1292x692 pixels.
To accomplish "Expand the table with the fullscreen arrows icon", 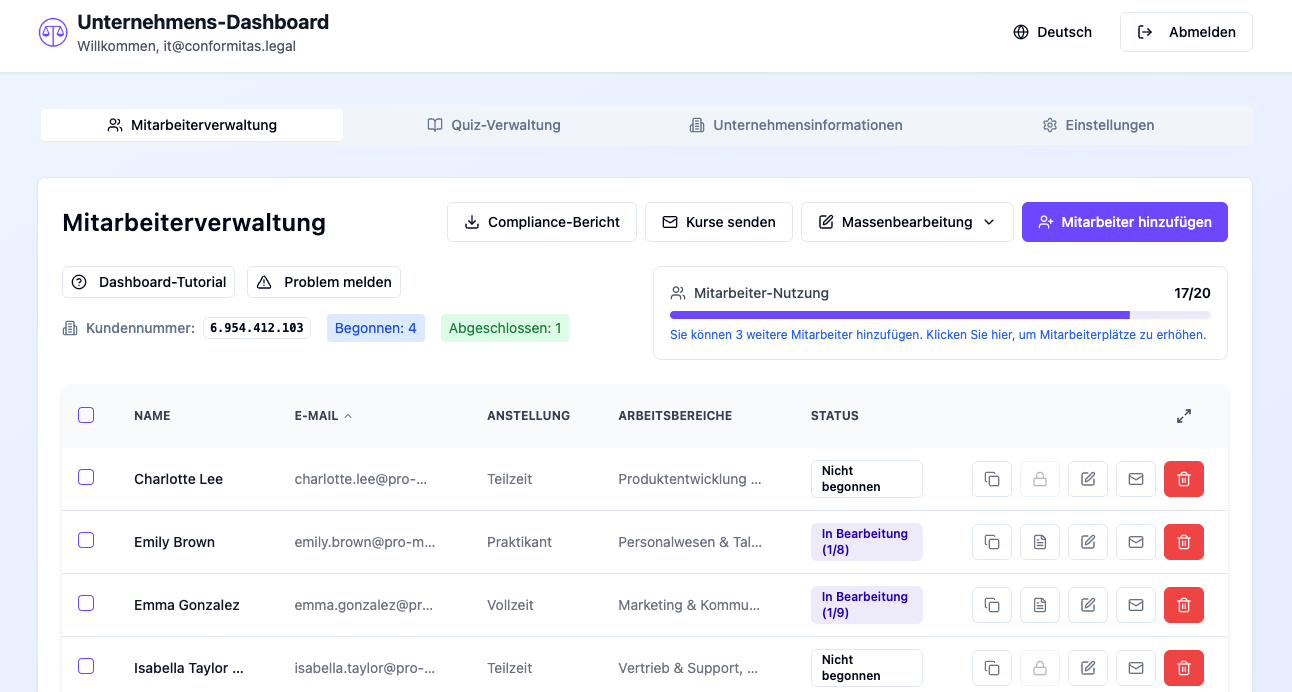I will (1184, 416).
